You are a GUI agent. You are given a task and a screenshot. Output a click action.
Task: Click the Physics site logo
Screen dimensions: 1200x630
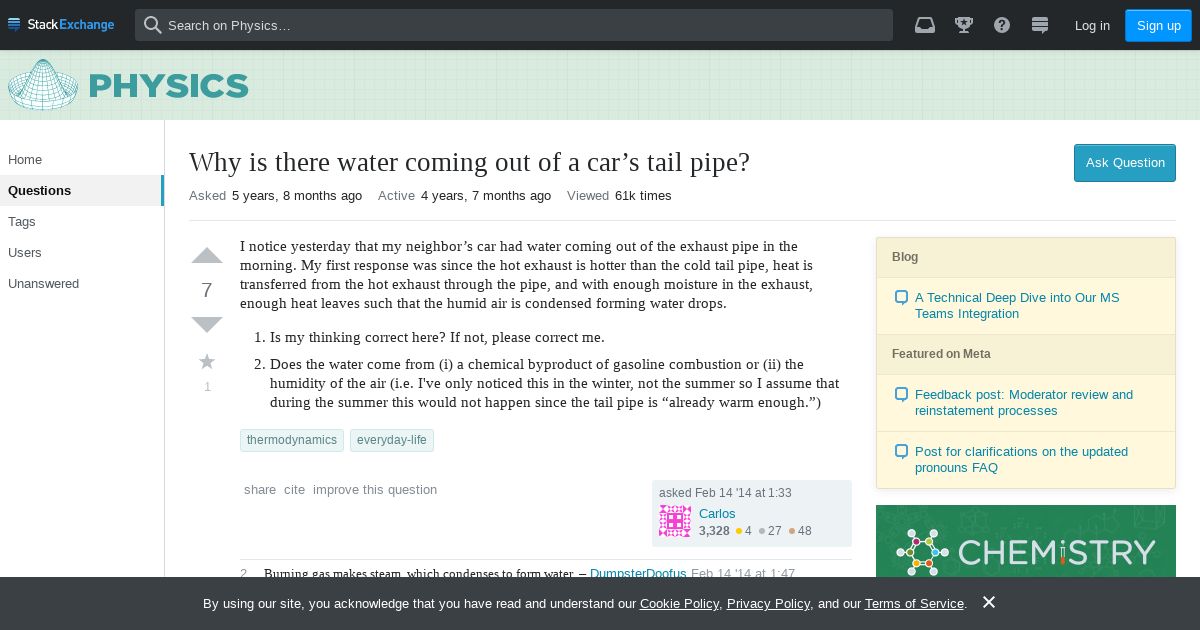click(x=128, y=85)
